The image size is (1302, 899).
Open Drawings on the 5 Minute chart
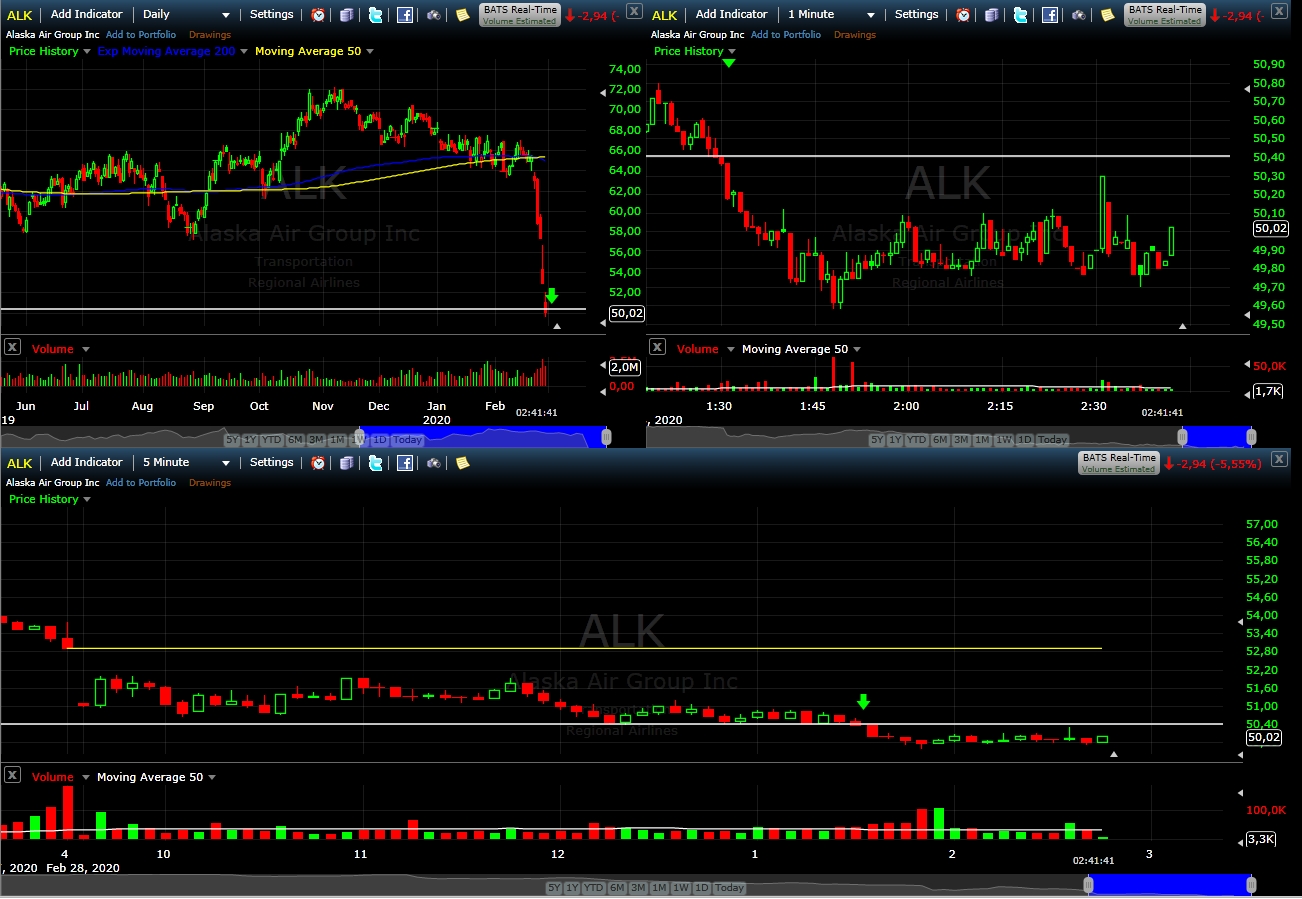[210, 483]
